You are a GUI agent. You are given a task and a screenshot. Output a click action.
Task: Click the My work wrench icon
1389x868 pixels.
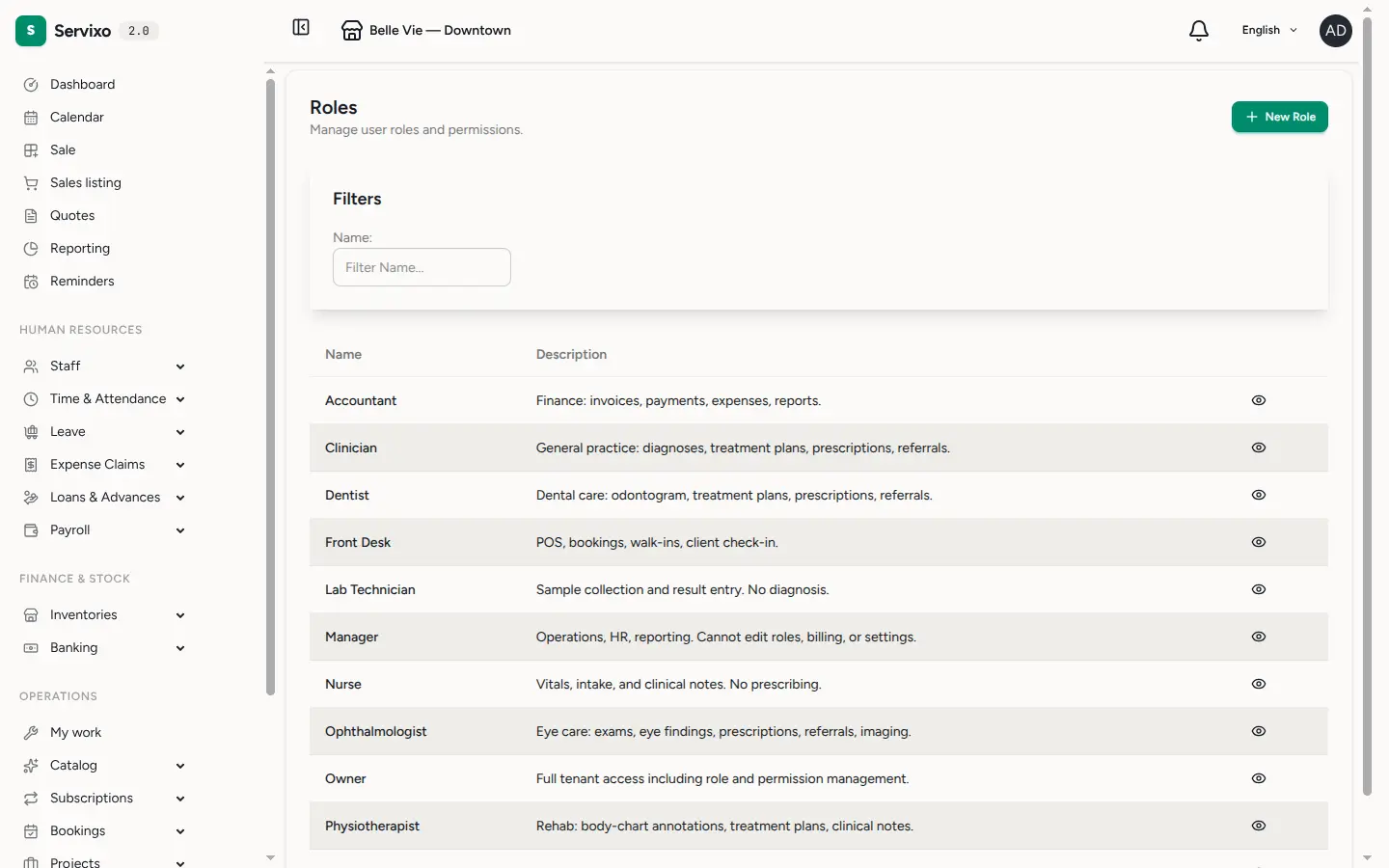click(31, 733)
